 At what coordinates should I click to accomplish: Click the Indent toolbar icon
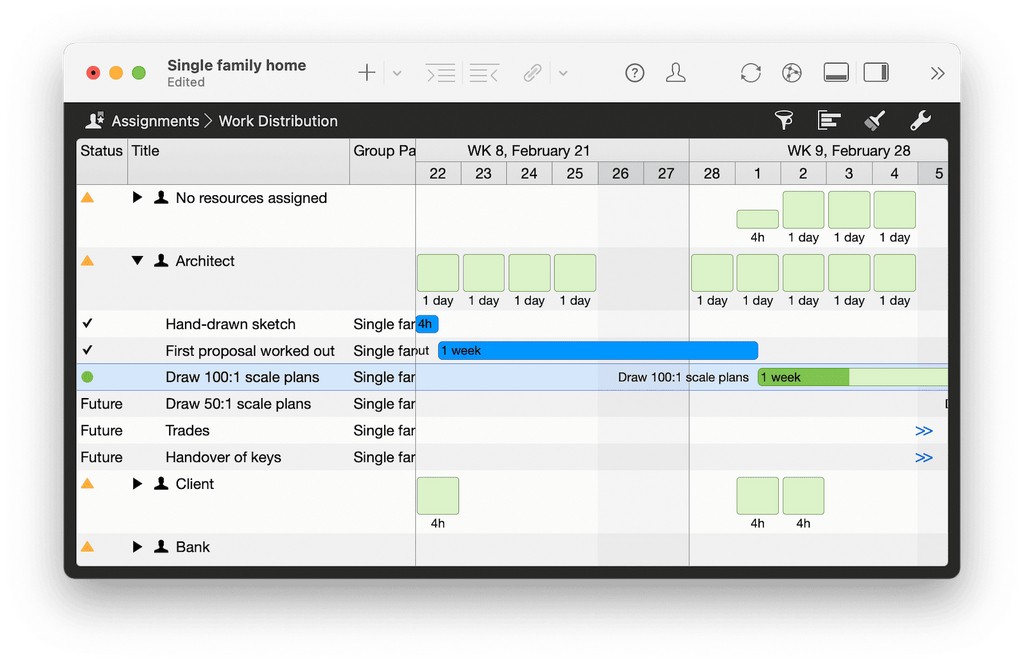click(440, 73)
